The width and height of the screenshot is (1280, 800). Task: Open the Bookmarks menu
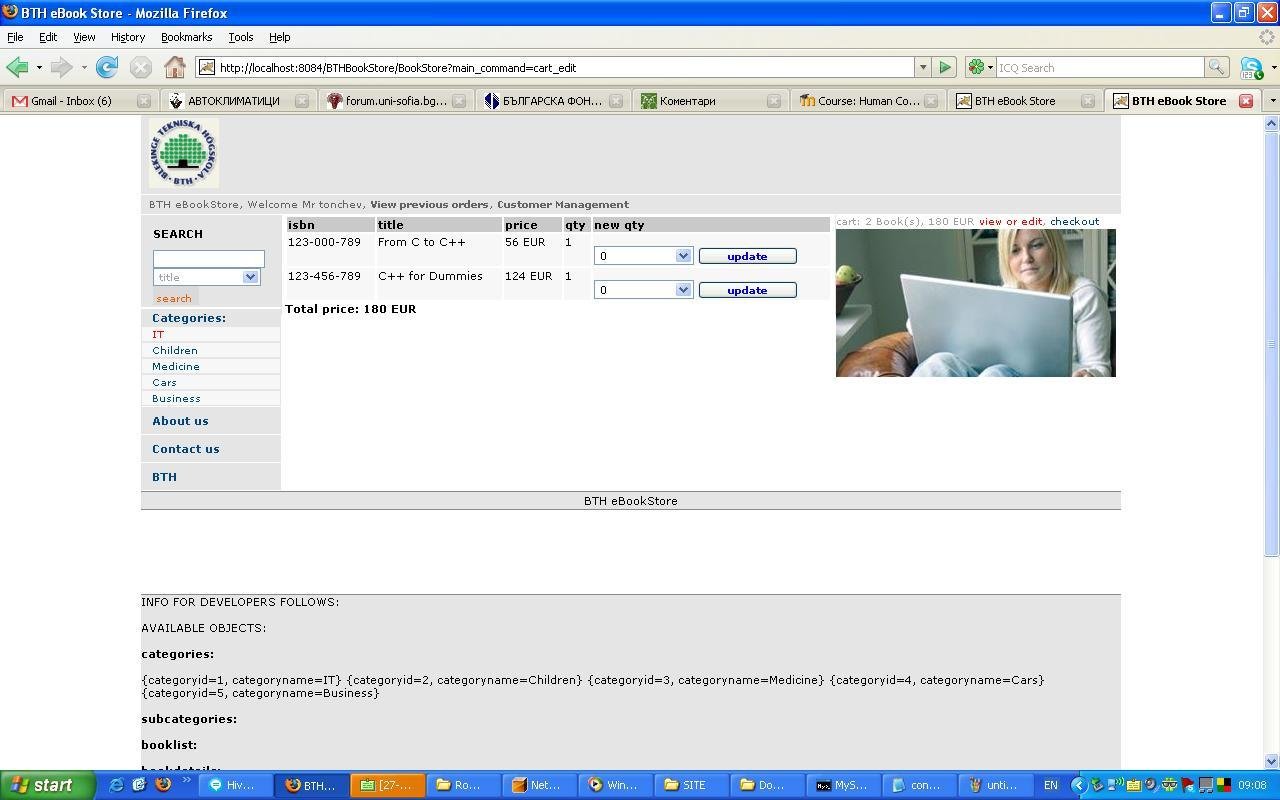(x=186, y=37)
